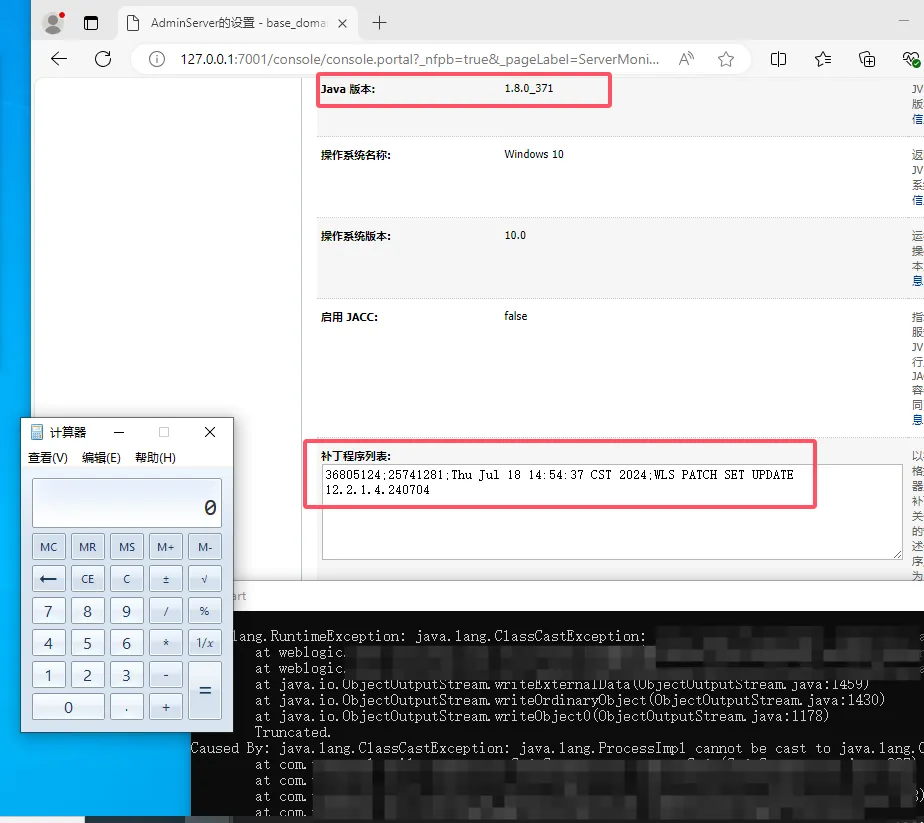Open the 查看(V) menu in Calculator
This screenshot has width=924, height=823.
tap(48, 457)
